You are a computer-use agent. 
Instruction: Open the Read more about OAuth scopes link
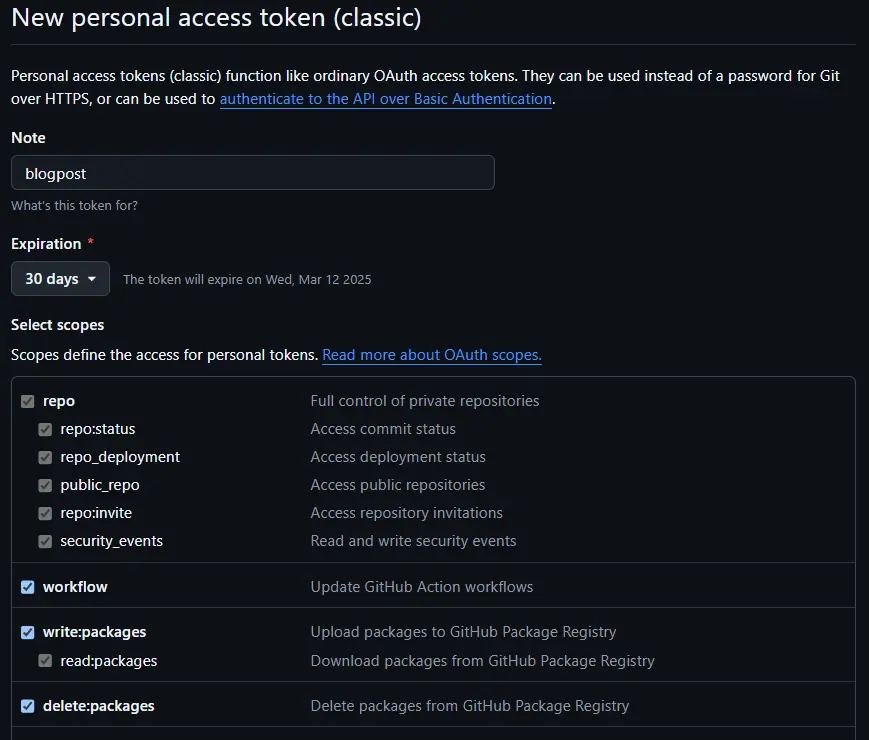tap(432, 355)
